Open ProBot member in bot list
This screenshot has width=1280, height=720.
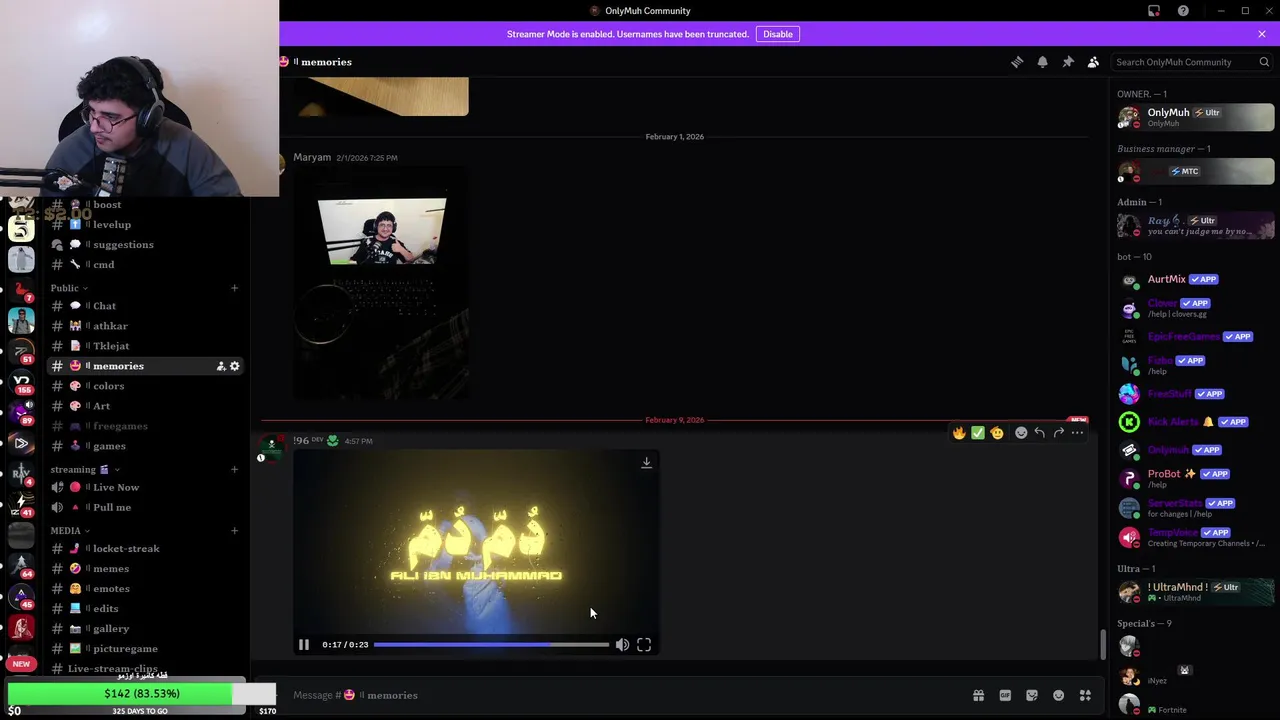click(1196, 478)
